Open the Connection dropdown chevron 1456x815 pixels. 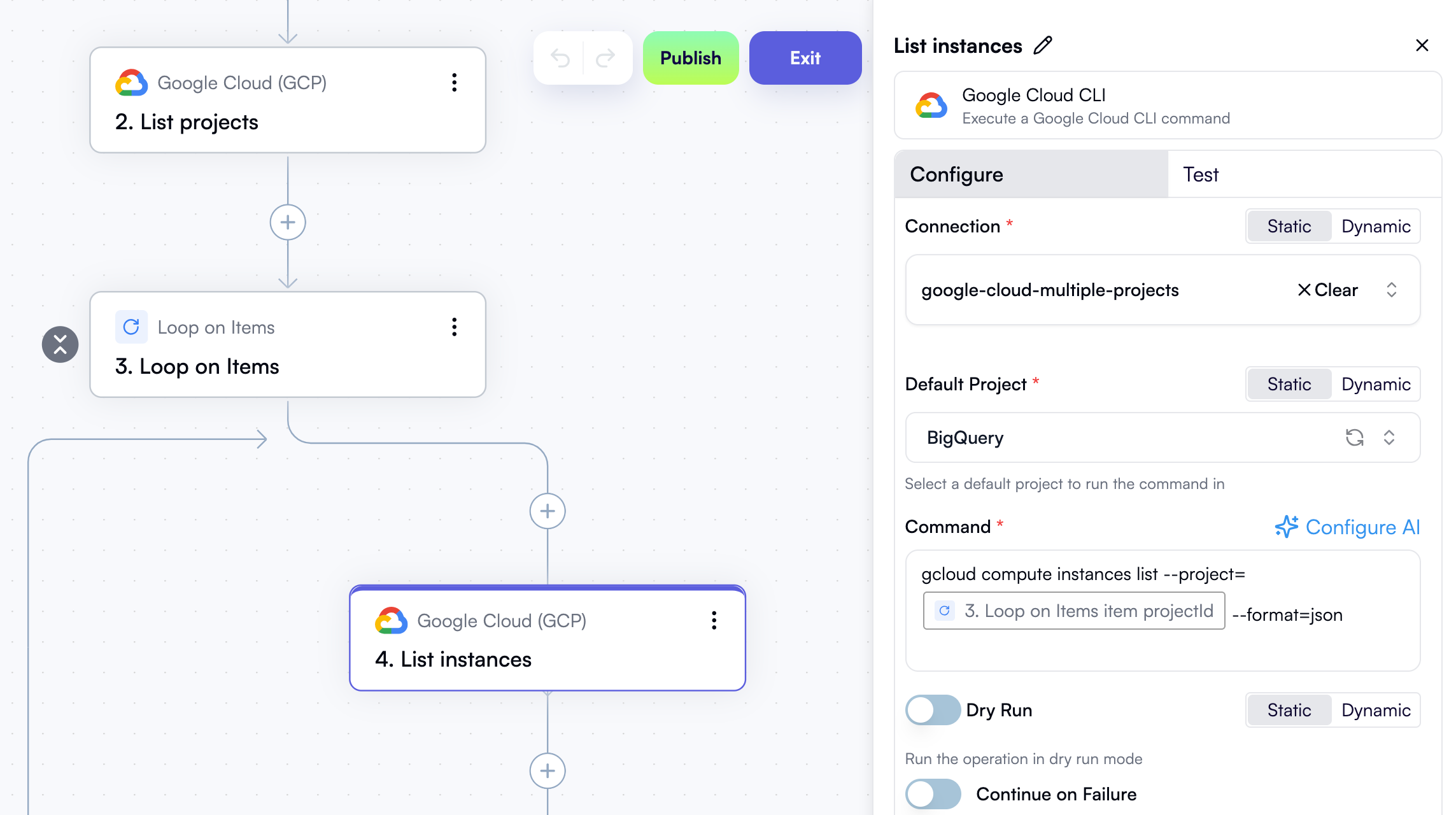1392,290
